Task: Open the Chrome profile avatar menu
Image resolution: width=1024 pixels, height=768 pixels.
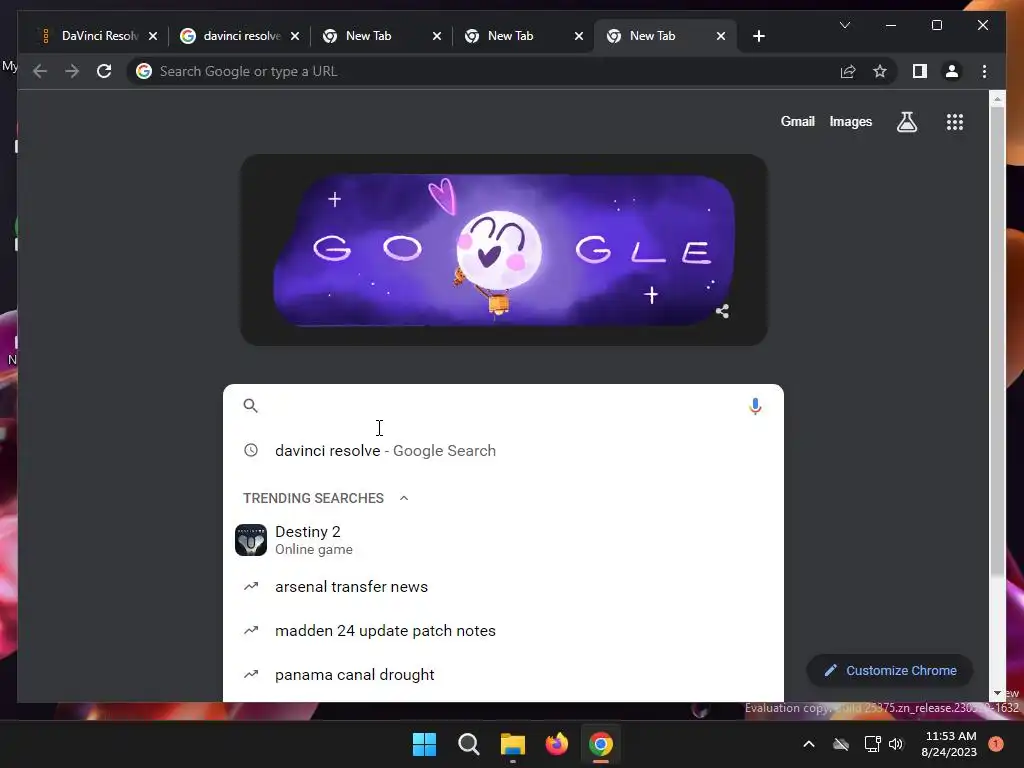Action: (952, 71)
